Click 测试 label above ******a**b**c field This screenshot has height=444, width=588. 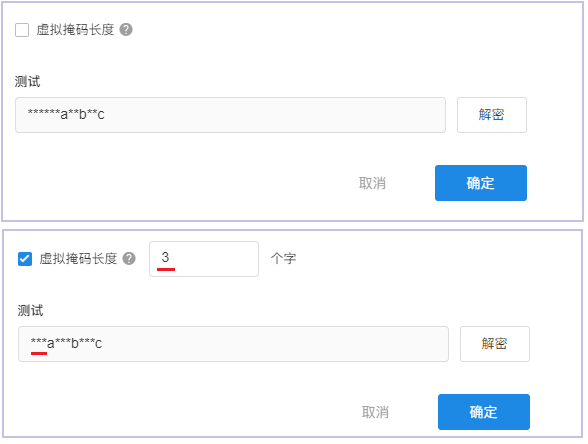(27, 81)
